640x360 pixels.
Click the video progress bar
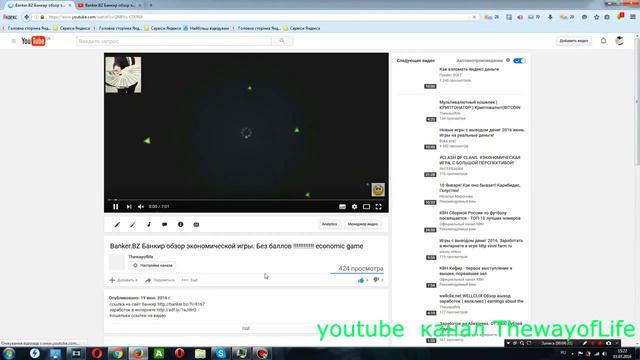[x=246, y=200]
